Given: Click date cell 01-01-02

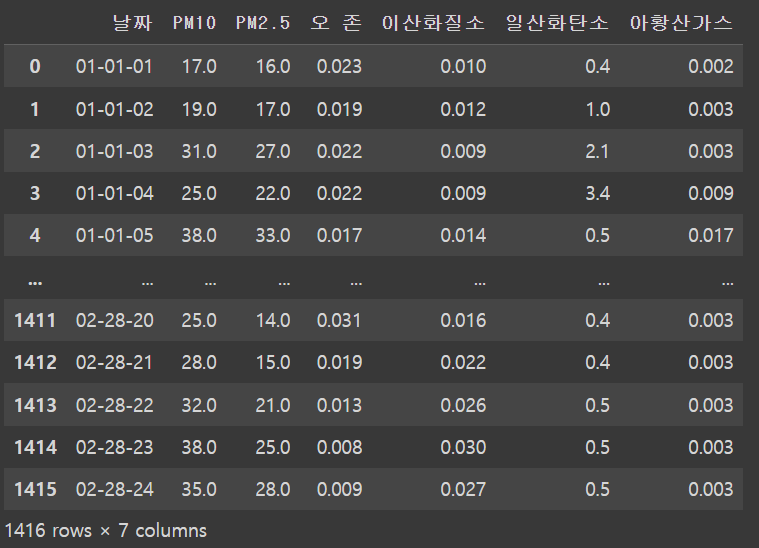Looking at the screenshot, I should tap(114, 109).
